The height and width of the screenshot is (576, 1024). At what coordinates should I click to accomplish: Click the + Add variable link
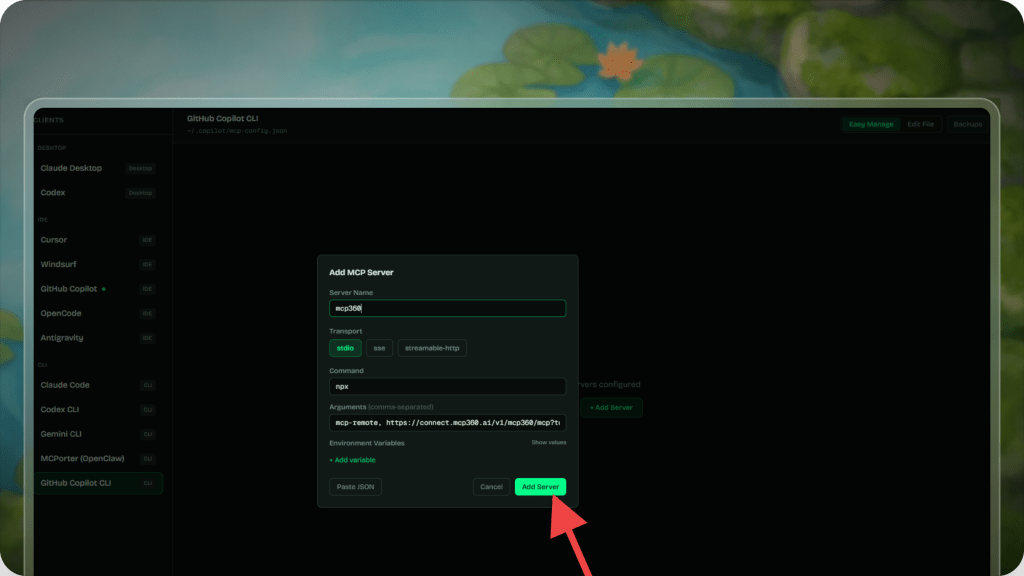(x=352, y=460)
